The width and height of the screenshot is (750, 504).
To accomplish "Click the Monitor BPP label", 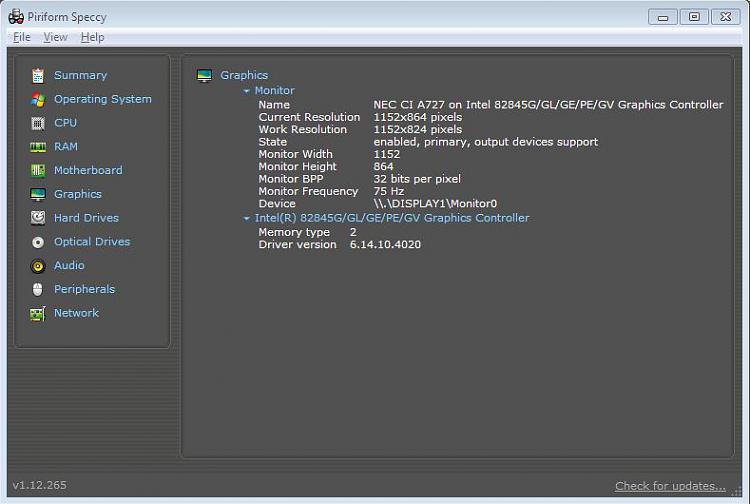I will 291,179.
